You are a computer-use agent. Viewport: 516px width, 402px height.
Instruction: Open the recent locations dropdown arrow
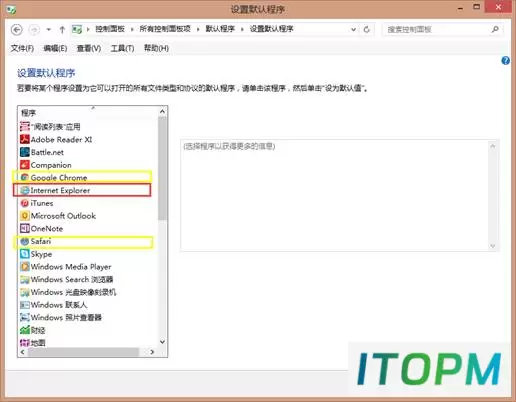[x=49, y=29]
